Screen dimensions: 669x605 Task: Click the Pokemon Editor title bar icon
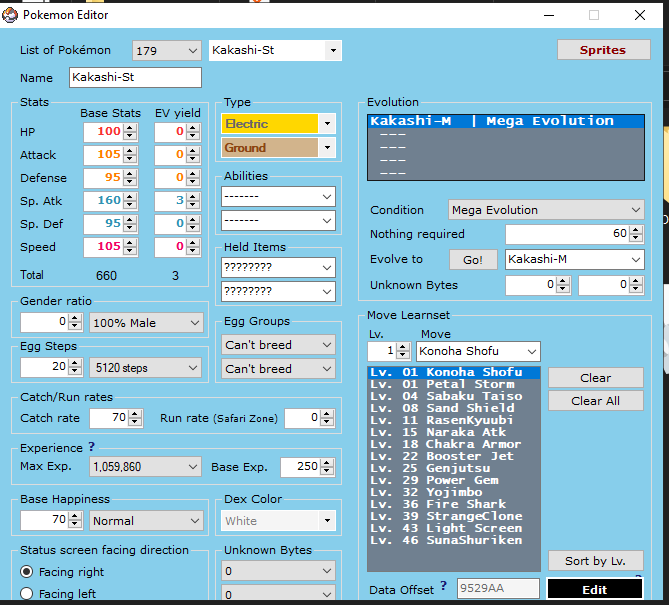click(10, 15)
